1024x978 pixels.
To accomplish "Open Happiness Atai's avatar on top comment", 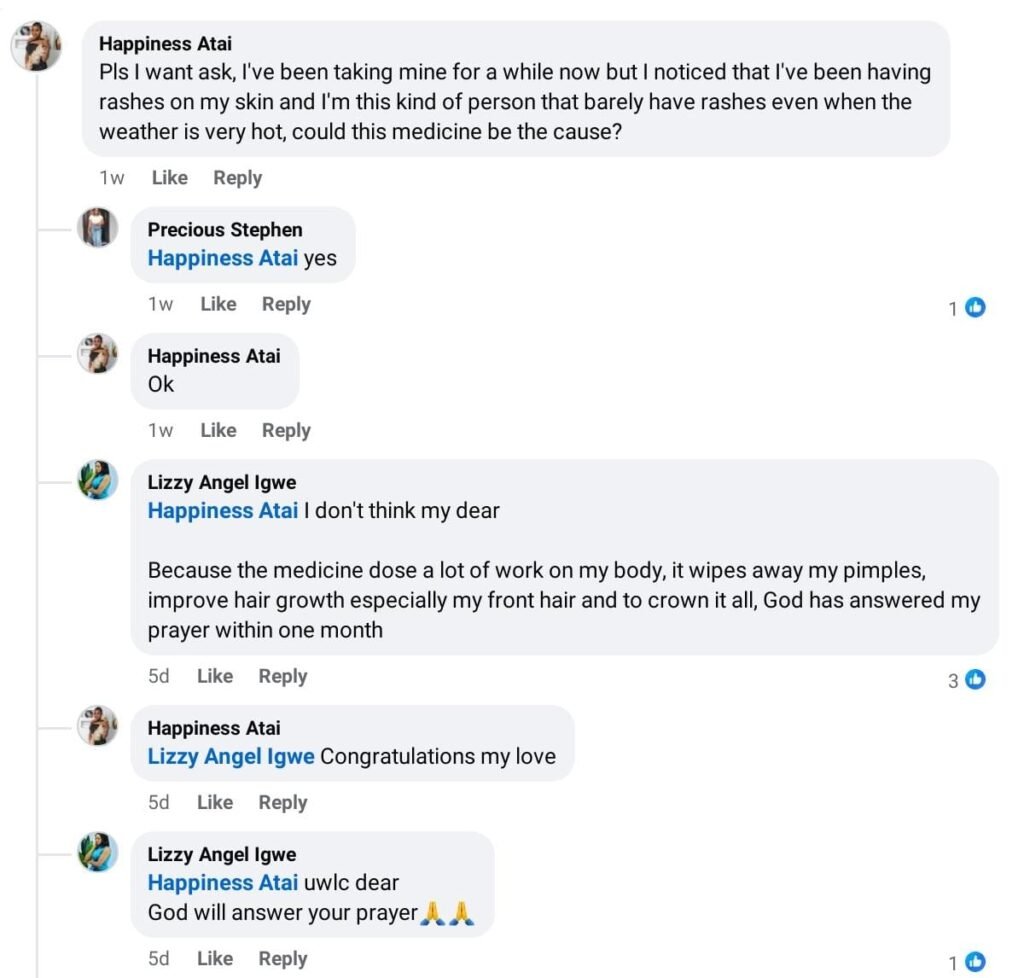I will click(37, 46).
